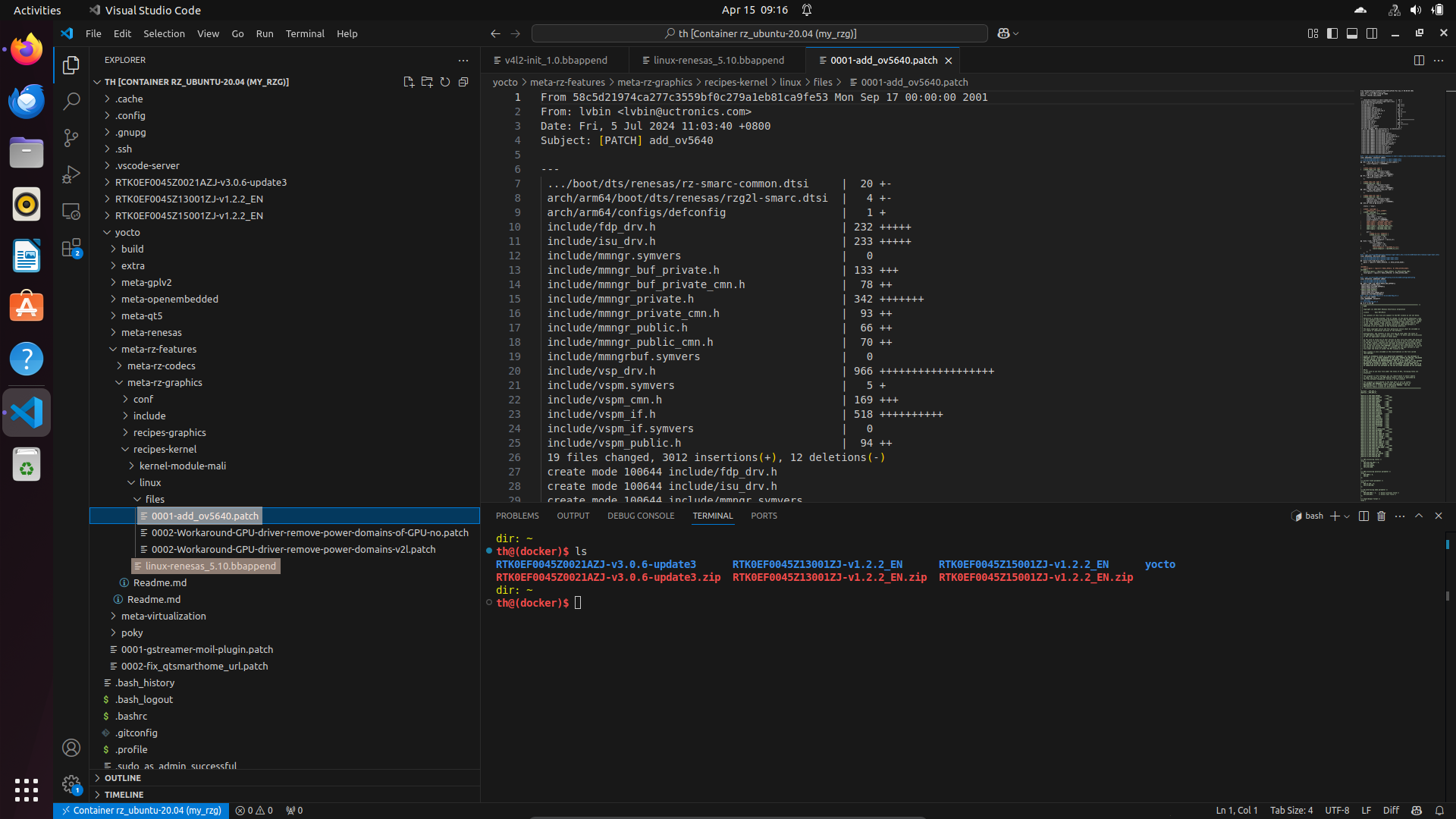Expand the kernel-module-mali folder
The width and height of the screenshot is (1456, 819).
pos(284,466)
